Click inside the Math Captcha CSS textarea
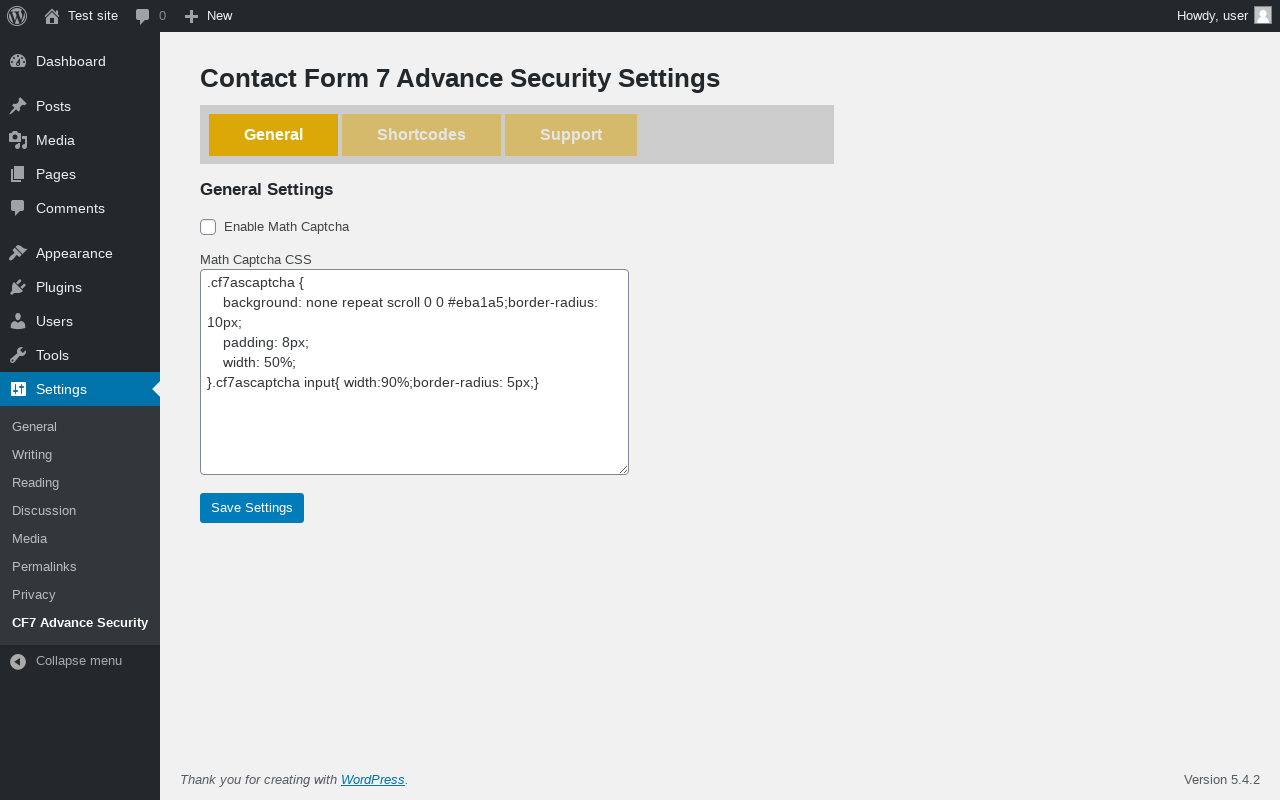This screenshot has height=800, width=1280. (414, 372)
